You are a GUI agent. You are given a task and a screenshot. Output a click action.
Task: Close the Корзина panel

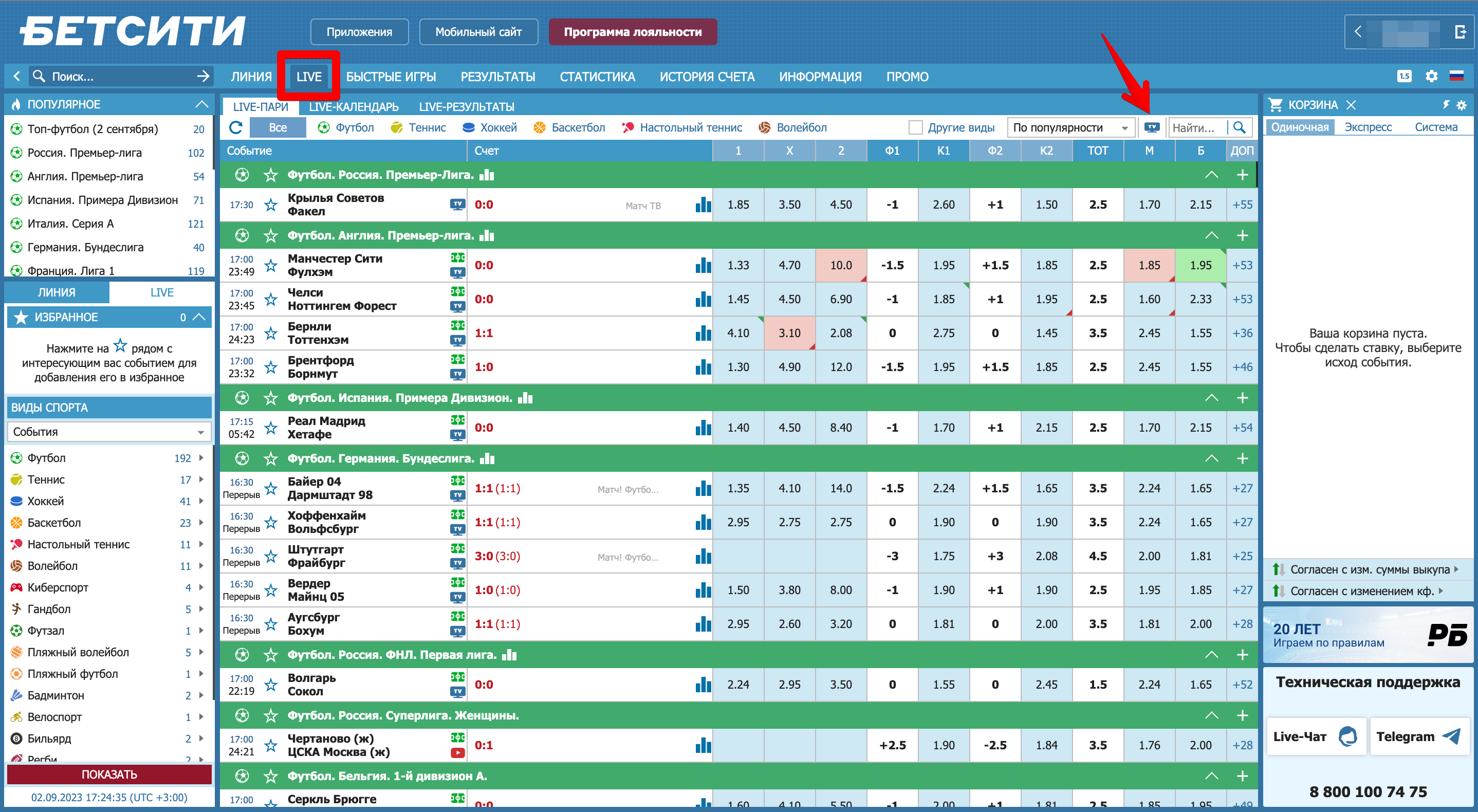(1351, 105)
